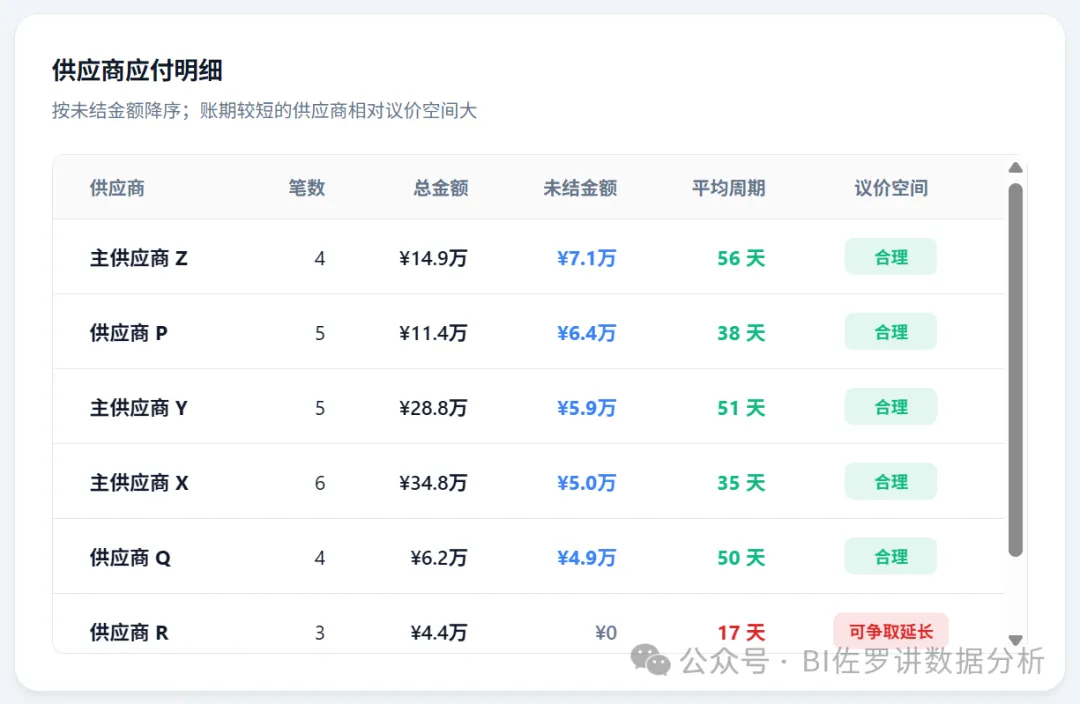Click the unsettled amount ¥4.9万
The image size is (1080, 704).
pos(587,558)
